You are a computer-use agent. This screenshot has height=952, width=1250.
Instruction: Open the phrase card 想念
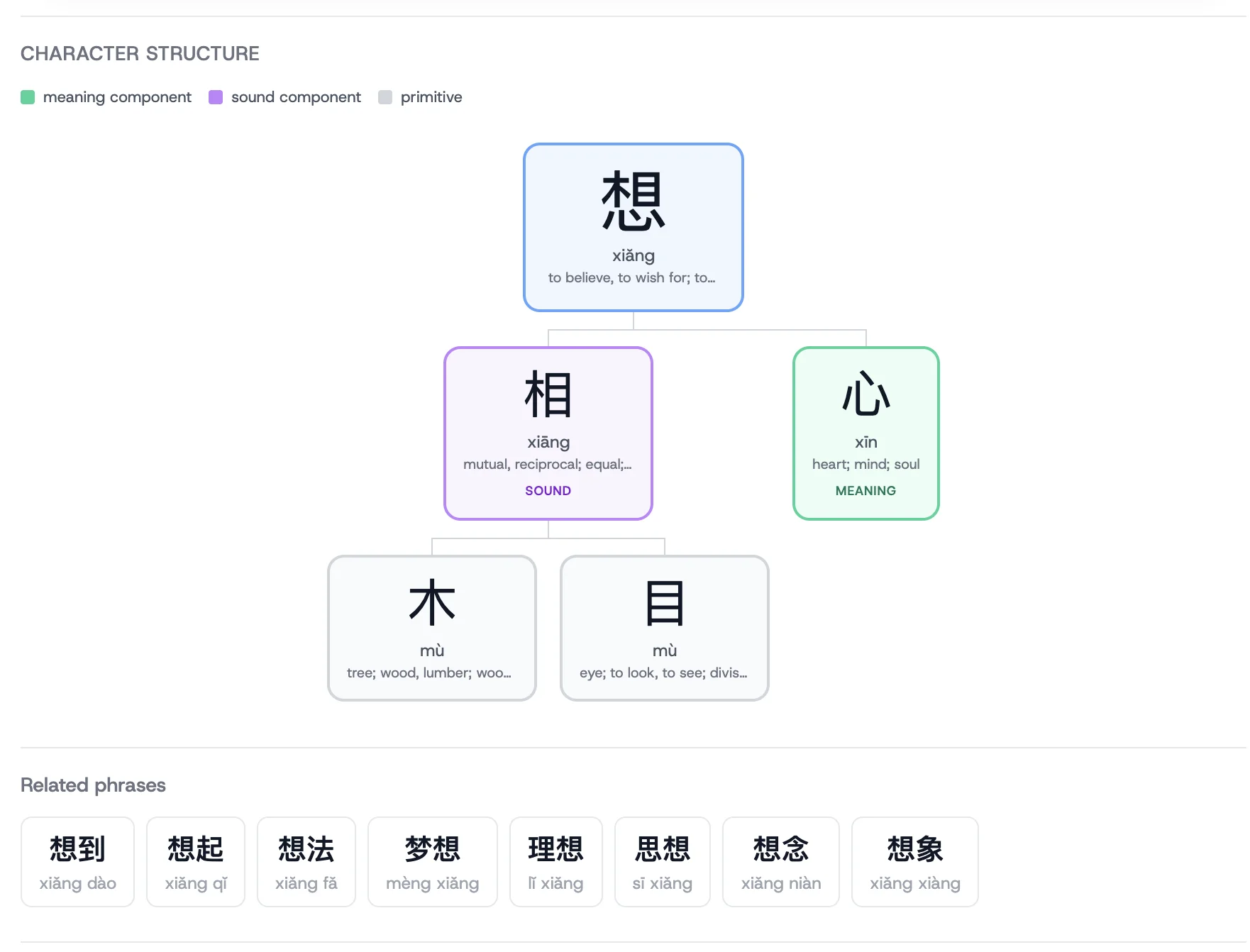click(x=780, y=861)
